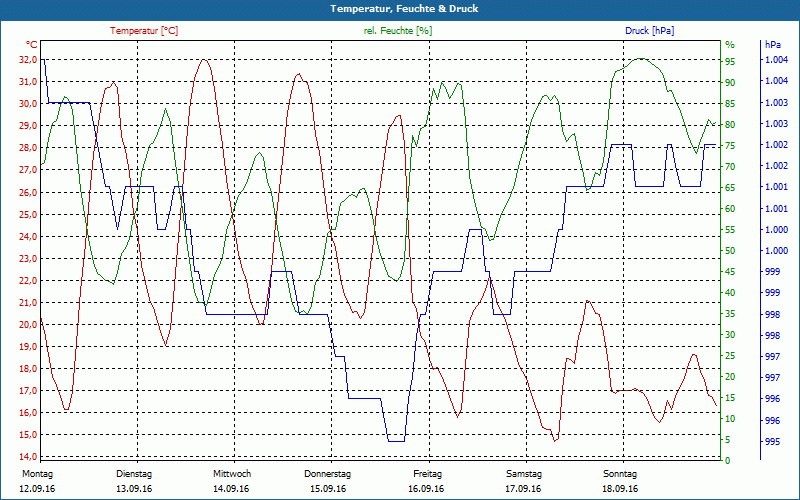Click the 50 humidity axis tick
Viewport: 800px width, 500px height.
[x=730, y=251]
